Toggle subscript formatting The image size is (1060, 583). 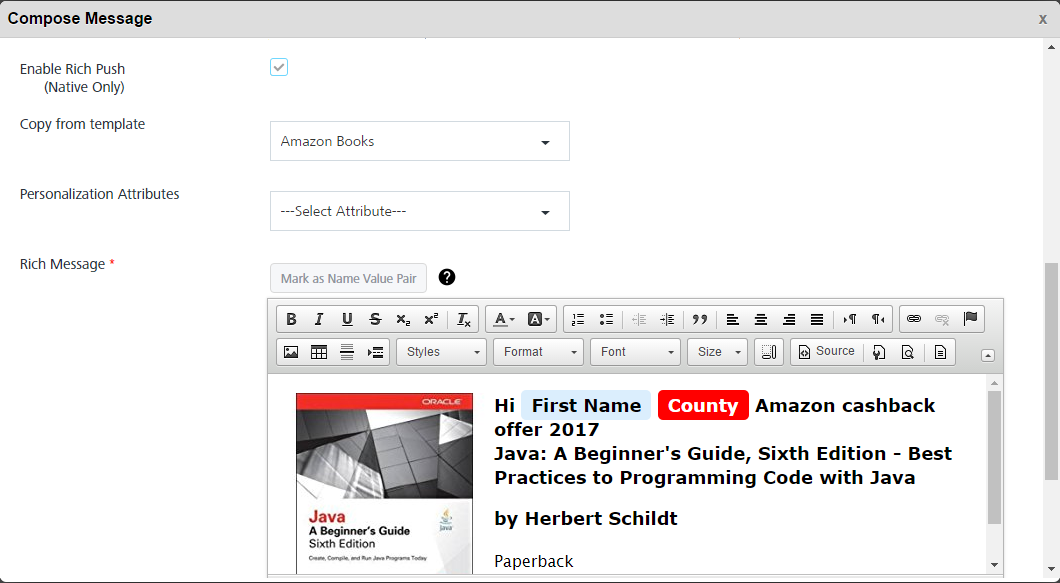click(x=404, y=319)
